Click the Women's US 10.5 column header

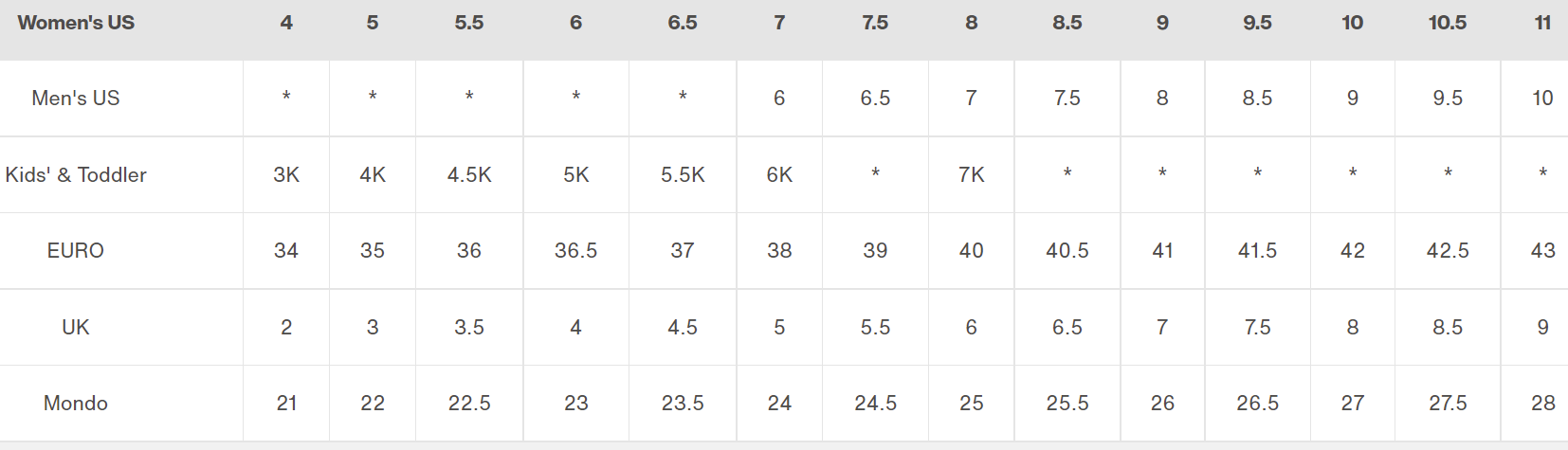tap(1448, 23)
